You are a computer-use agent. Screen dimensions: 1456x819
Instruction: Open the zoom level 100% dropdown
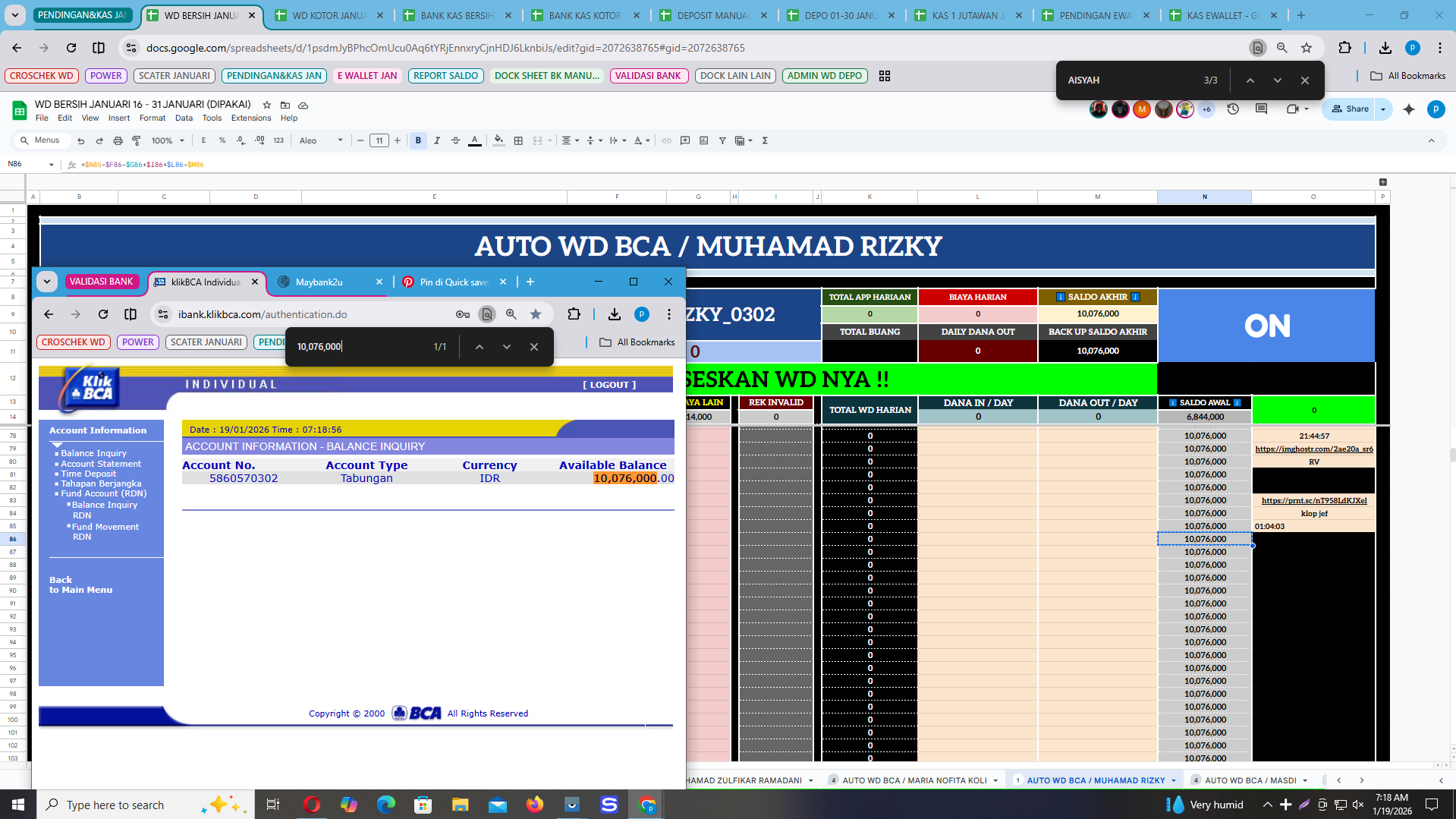(x=168, y=140)
